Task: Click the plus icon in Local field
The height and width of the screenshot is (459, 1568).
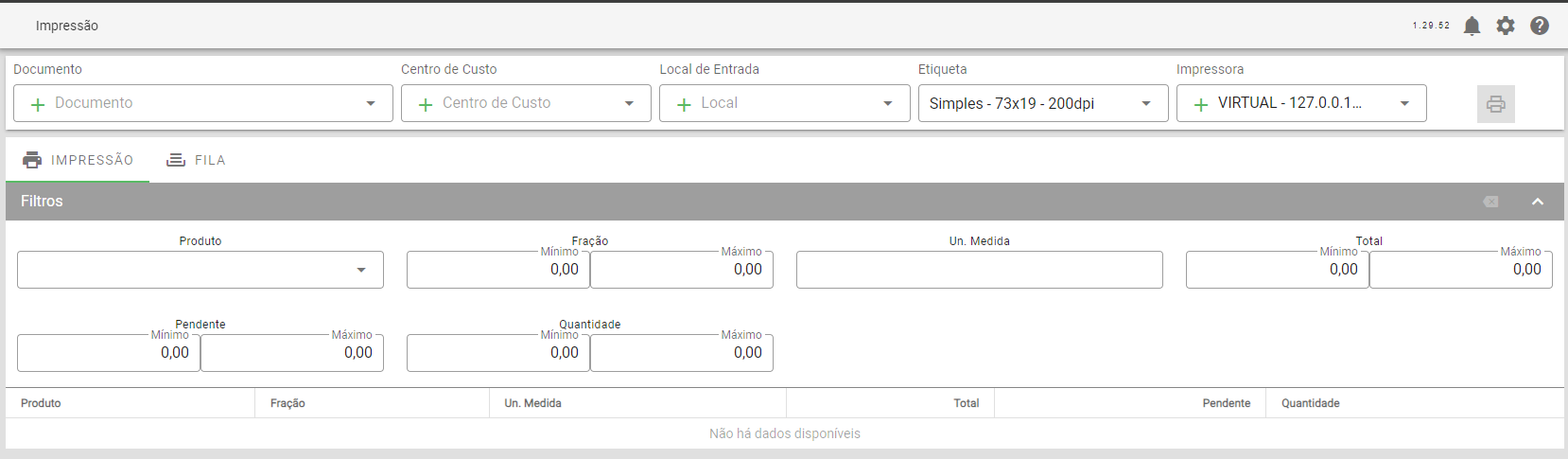Action: pos(684,104)
